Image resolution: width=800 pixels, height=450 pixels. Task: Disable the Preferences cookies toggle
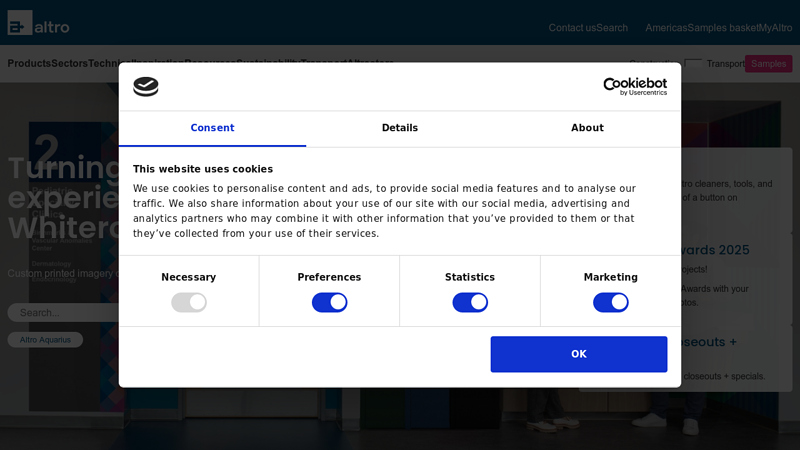coord(330,303)
